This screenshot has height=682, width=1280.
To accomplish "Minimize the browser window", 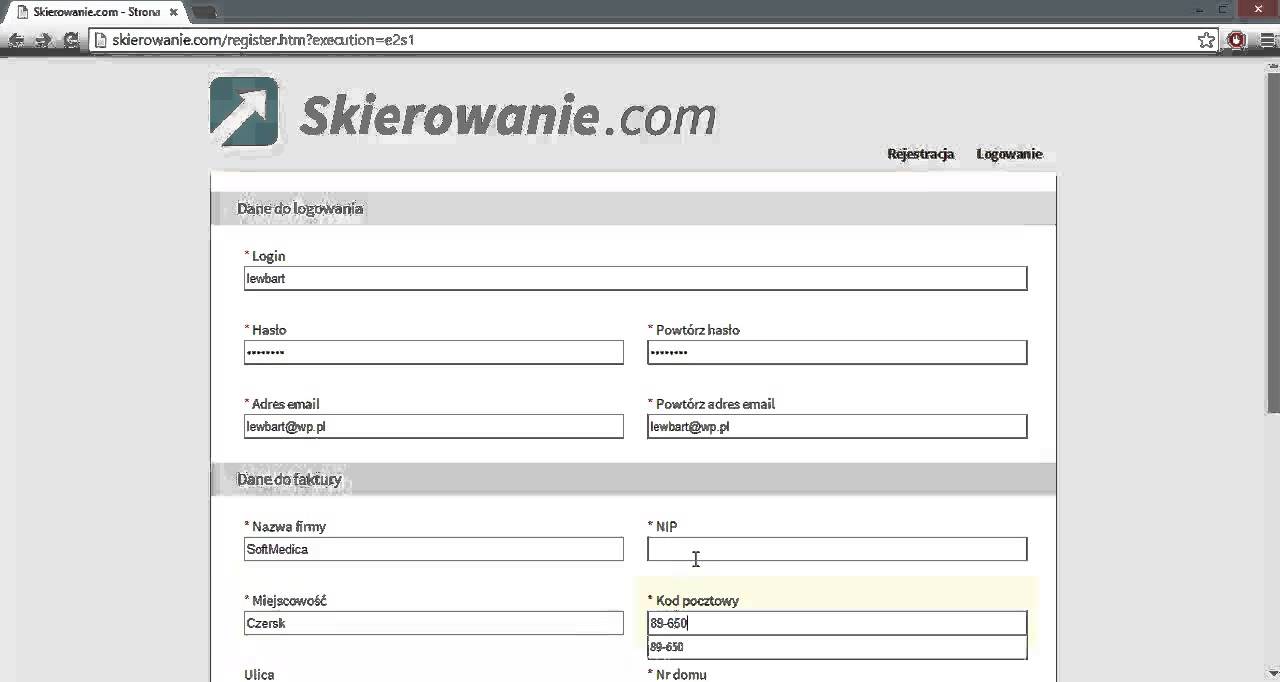I will click(x=1200, y=9).
